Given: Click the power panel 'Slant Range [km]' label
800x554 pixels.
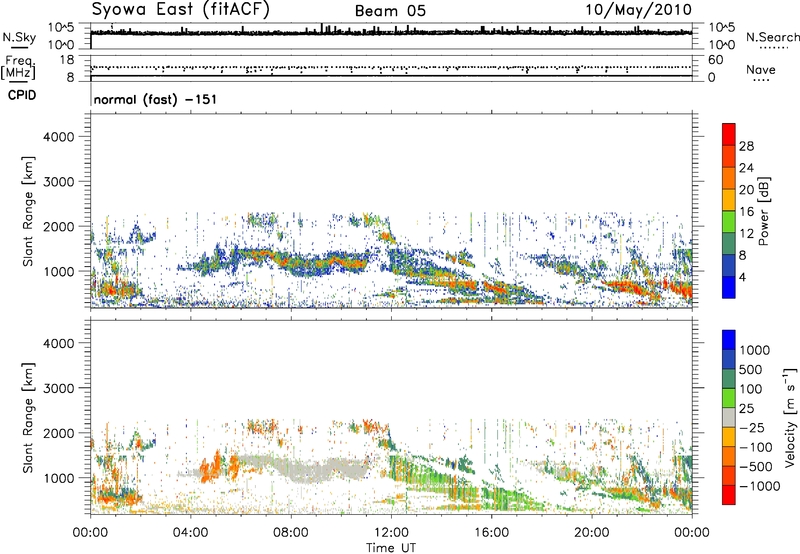Looking at the screenshot, I should pos(28,211).
